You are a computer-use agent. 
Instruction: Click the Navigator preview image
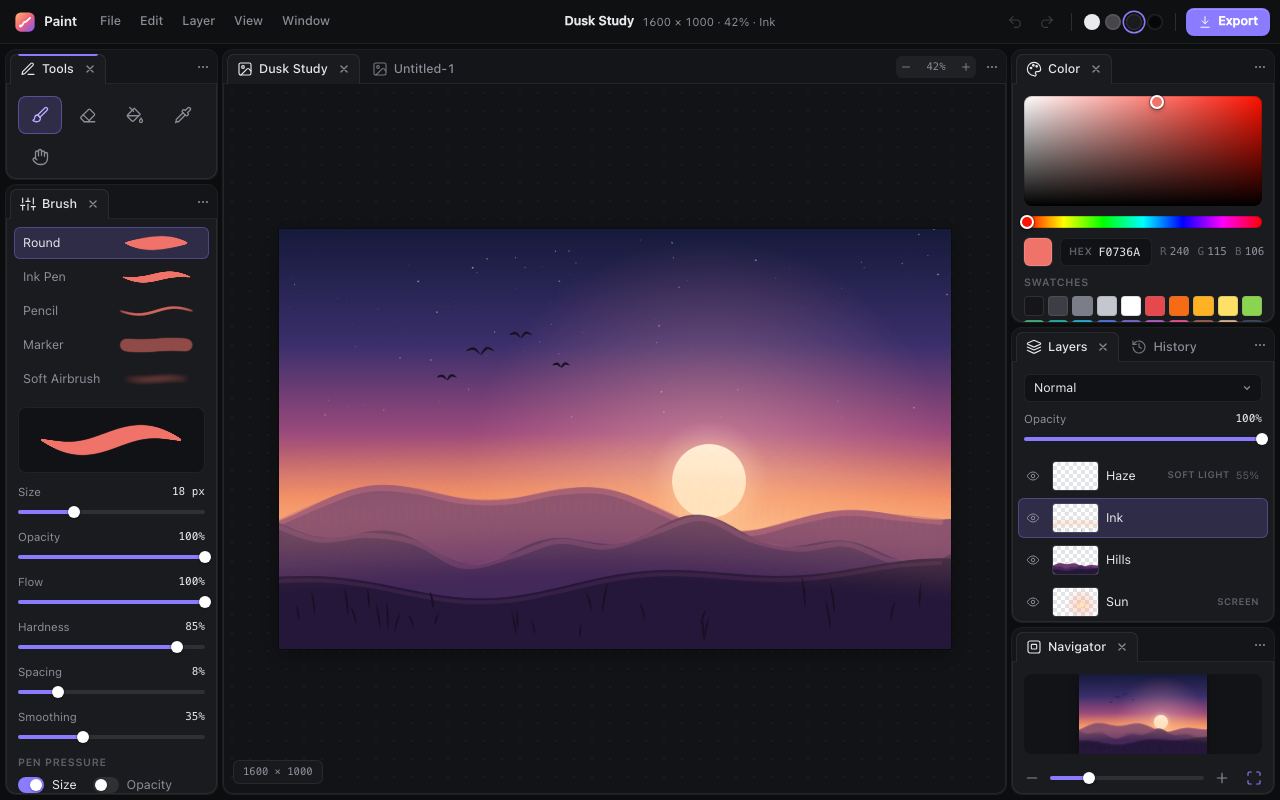tap(1143, 714)
